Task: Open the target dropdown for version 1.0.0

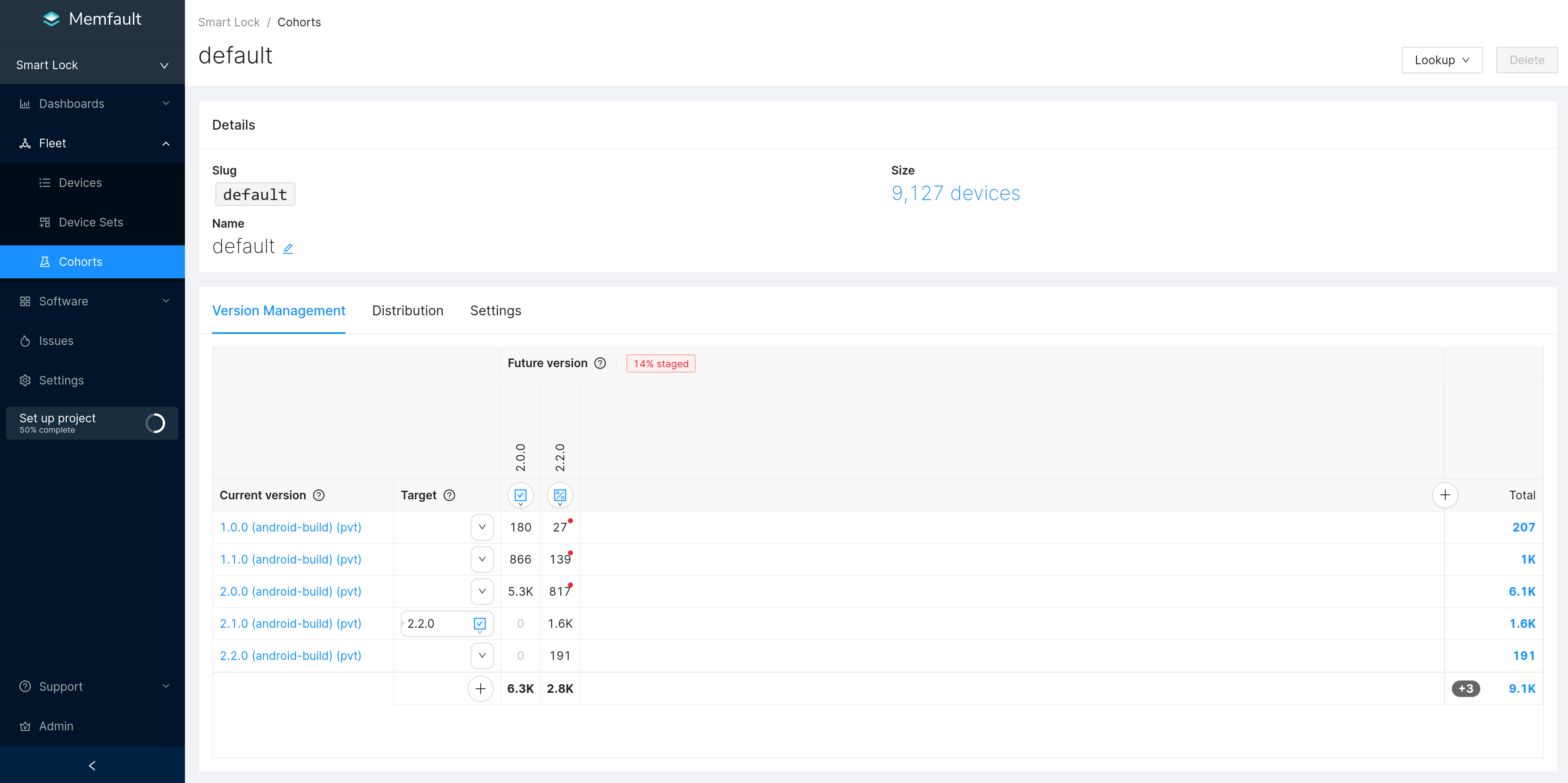Action: pyautogui.click(x=481, y=527)
